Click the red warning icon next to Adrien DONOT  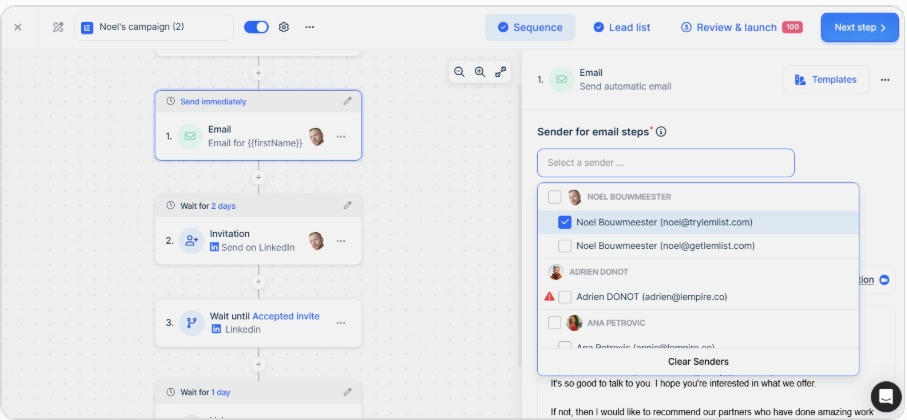[x=550, y=296]
